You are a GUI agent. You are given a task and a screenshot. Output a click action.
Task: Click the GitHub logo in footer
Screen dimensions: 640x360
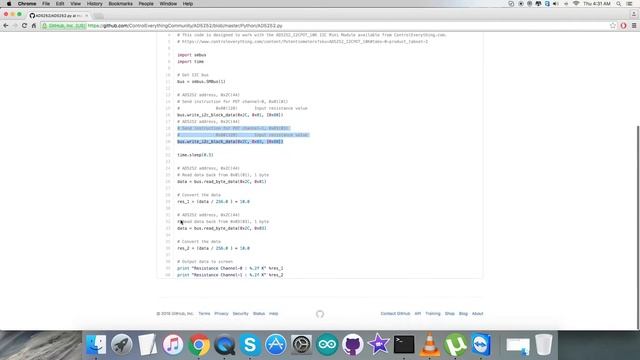(x=320, y=314)
